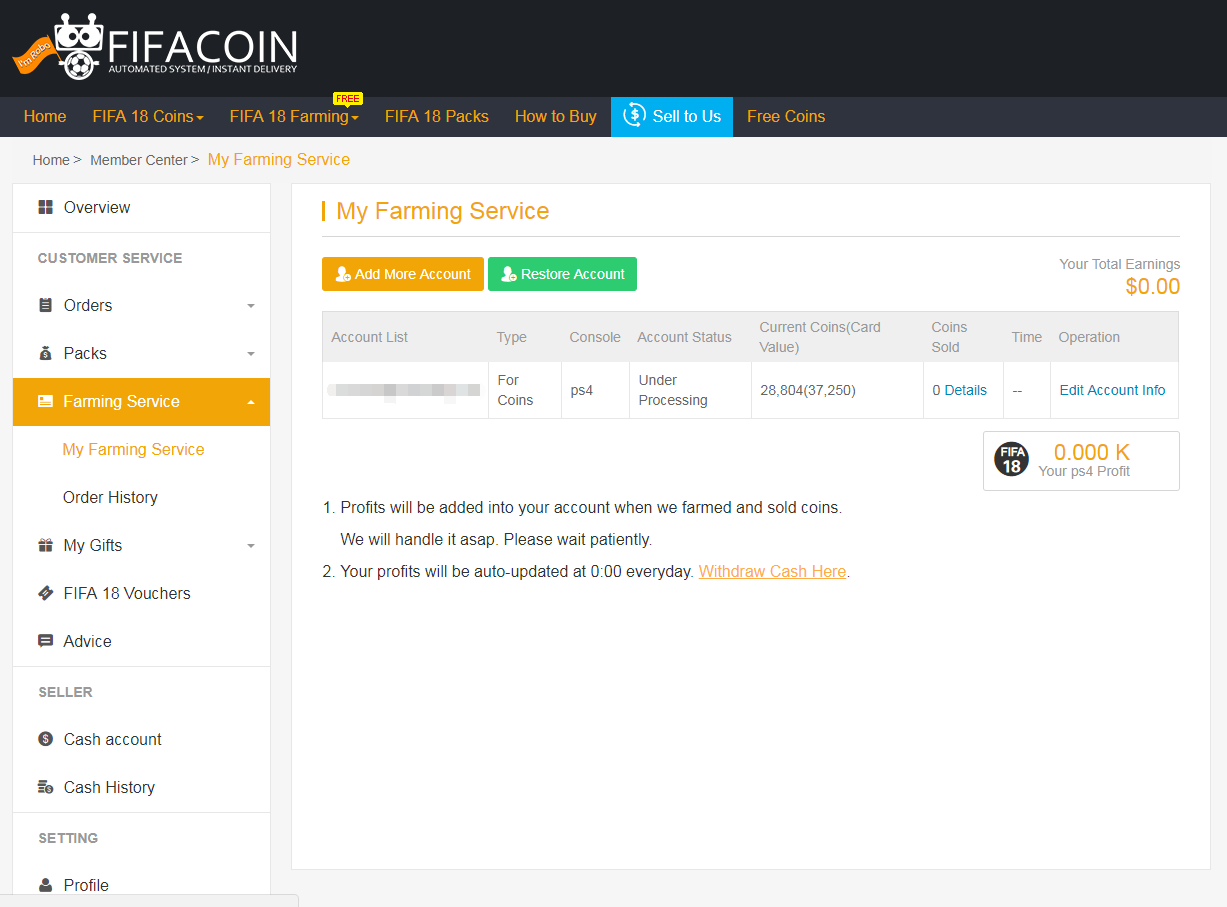
Task: Open the Sell to Us tab
Action: click(x=672, y=116)
